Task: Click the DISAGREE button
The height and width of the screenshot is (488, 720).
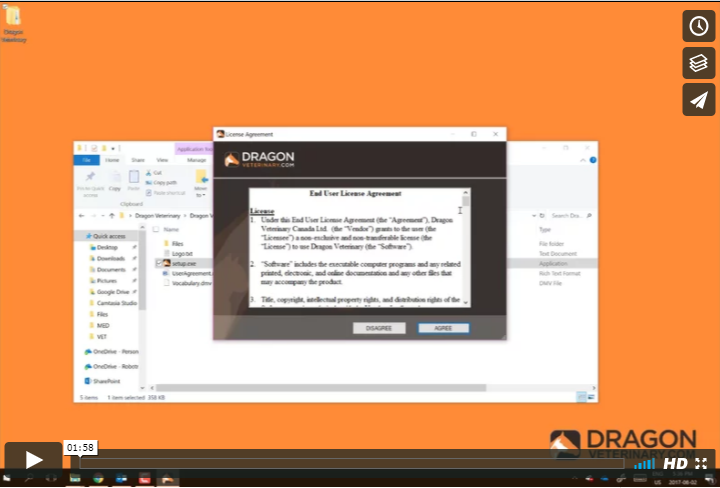Action: coord(379,328)
